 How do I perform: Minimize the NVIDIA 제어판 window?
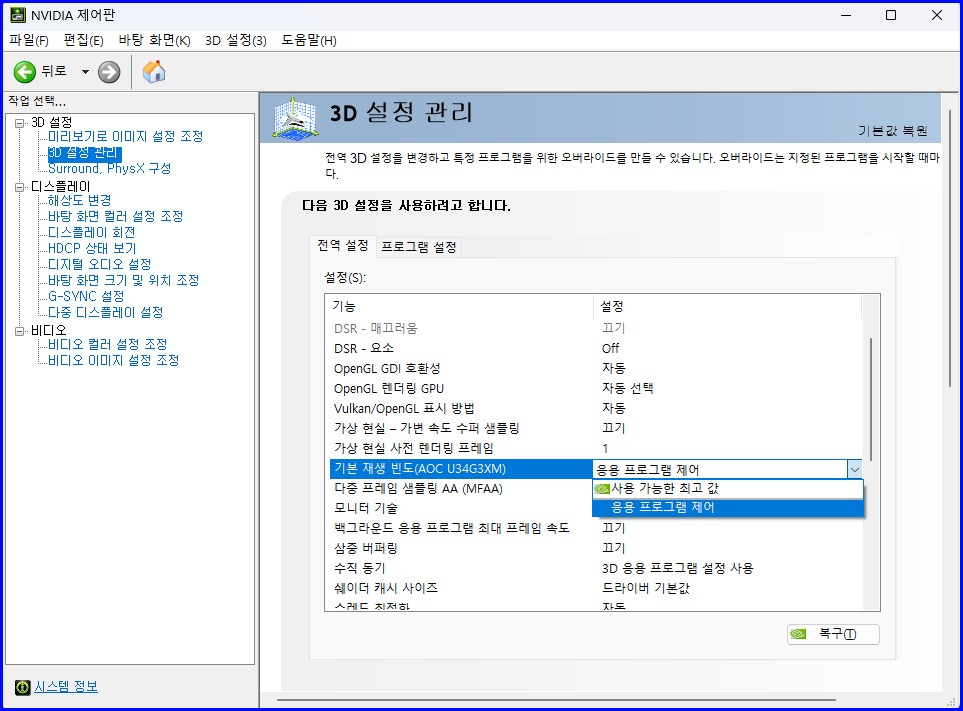click(x=846, y=15)
